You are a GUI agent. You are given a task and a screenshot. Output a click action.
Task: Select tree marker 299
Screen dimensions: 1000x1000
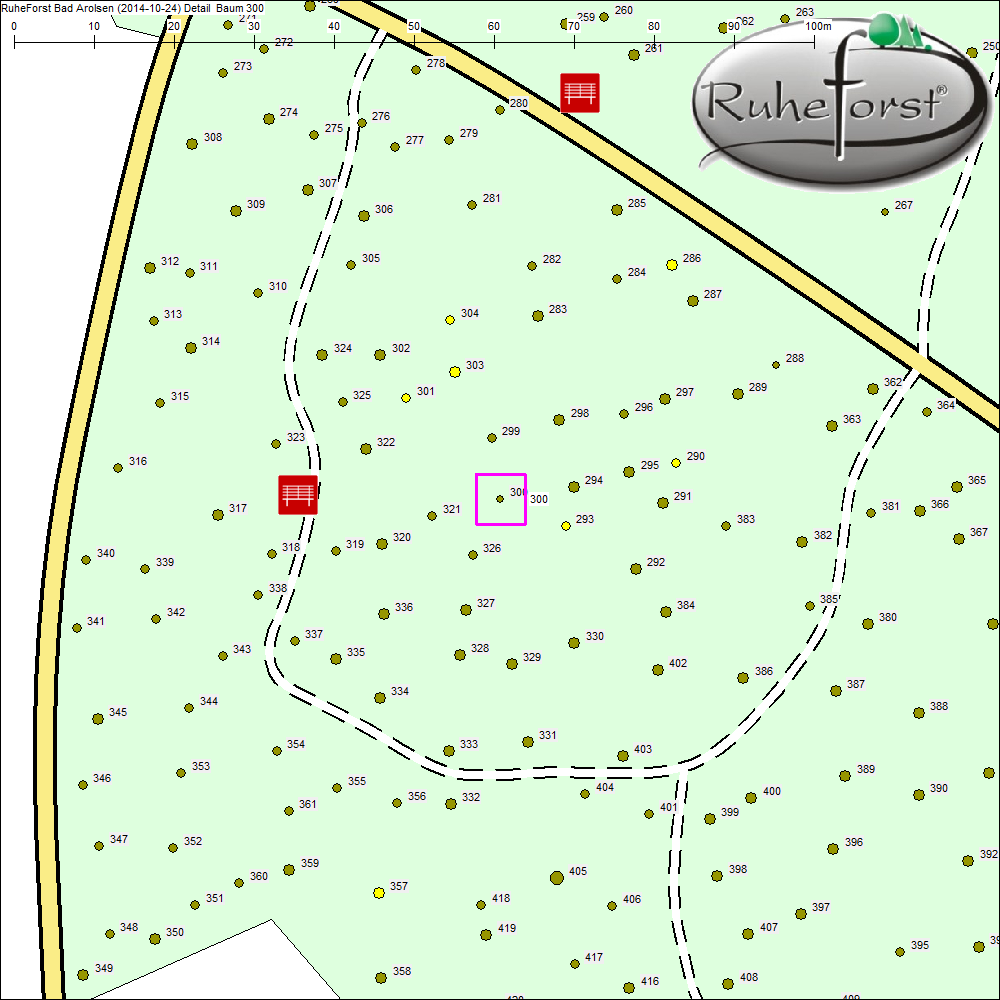(492, 438)
